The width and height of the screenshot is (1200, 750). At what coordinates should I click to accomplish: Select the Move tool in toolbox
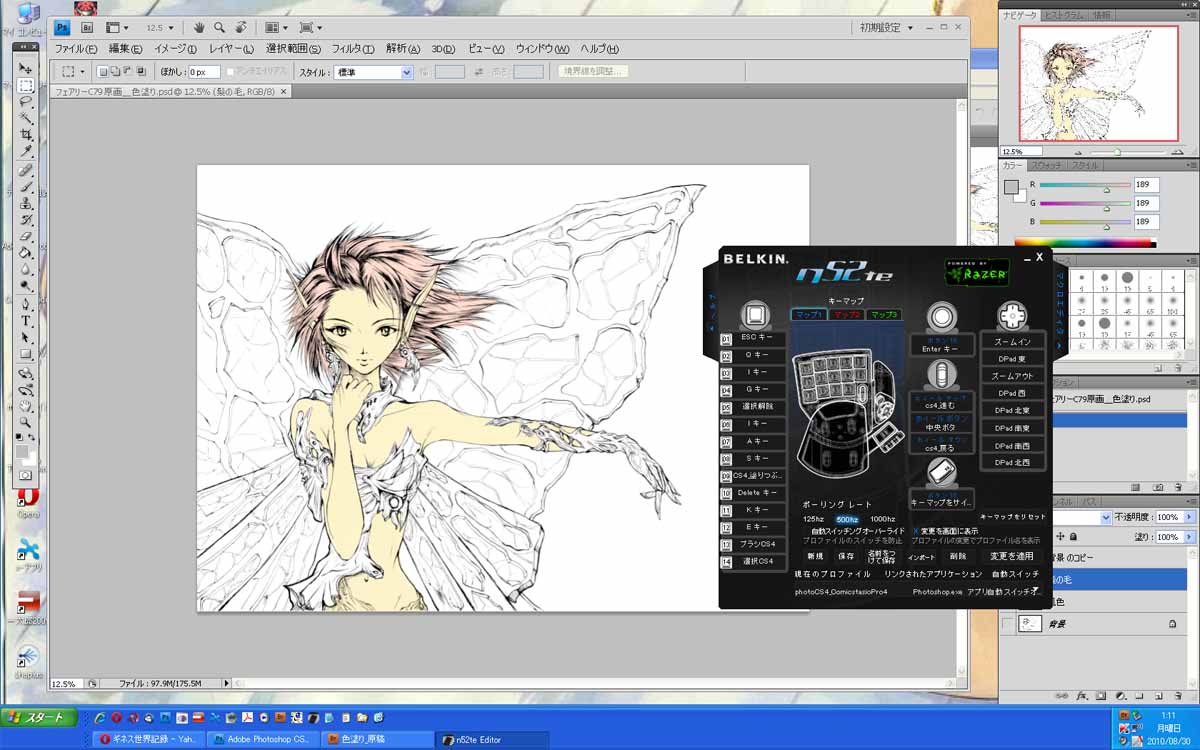point(26,68)
